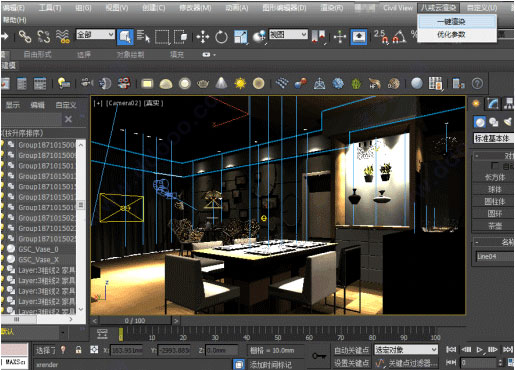Click the time slider 0 / 100
The image size is (515, 370).
tap(135, 321)
